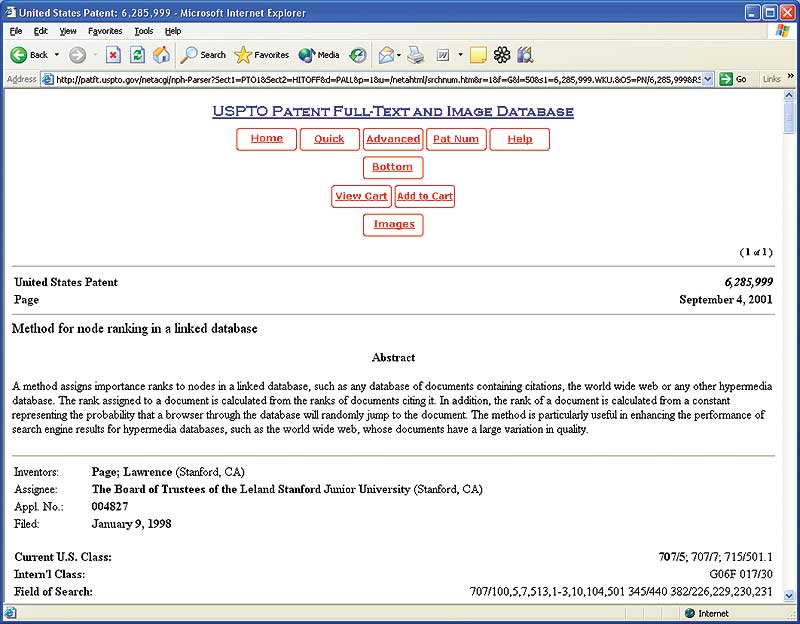Click title Method for node ranking

(135, 329)
